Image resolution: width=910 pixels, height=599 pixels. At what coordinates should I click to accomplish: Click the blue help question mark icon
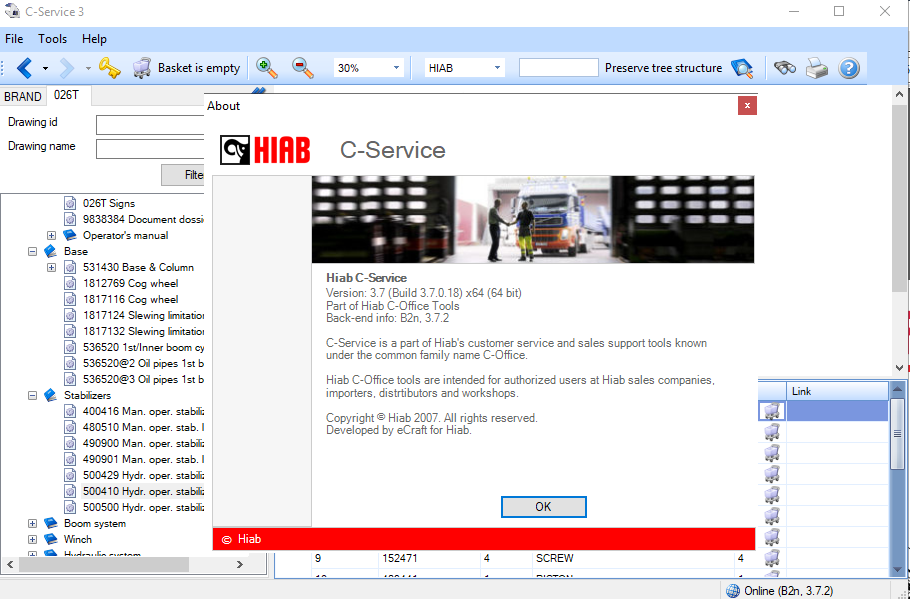(849, 68)
